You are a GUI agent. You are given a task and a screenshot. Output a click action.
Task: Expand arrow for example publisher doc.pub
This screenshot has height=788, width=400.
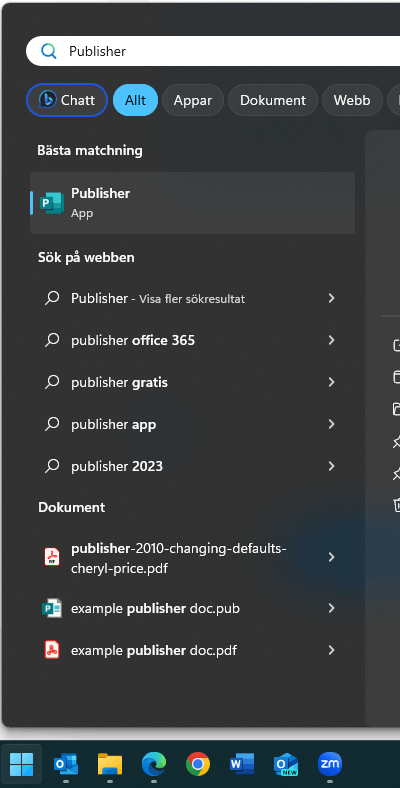pos(332,609)
